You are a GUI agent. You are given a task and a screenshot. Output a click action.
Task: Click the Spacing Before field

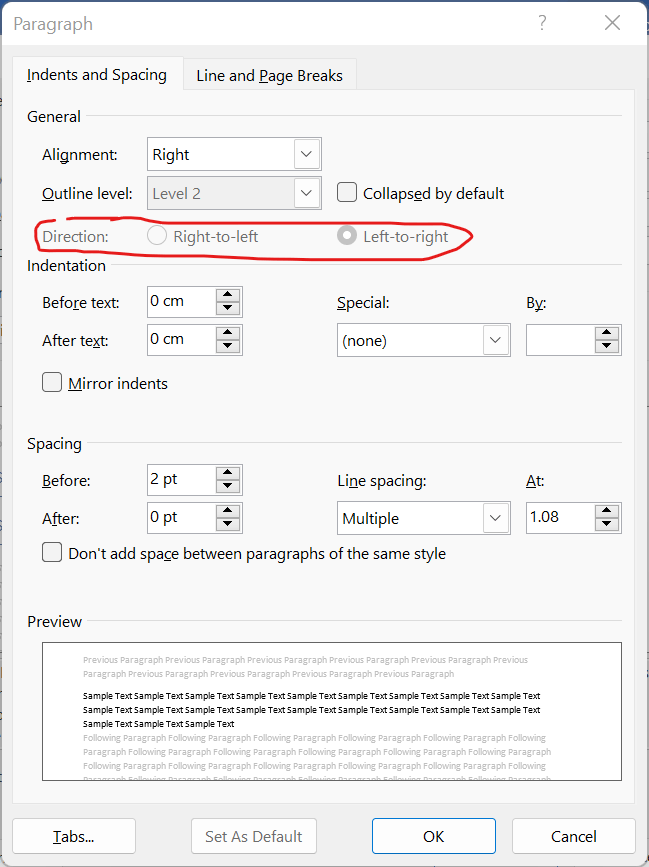point(181,480)
